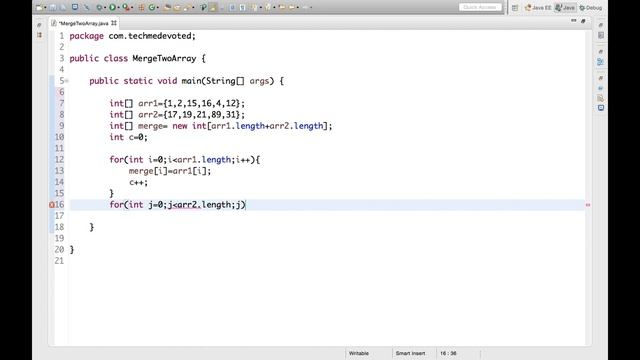Click in the Quick Access search field
The width and height of the screenshot is (640, 360).
480,7
